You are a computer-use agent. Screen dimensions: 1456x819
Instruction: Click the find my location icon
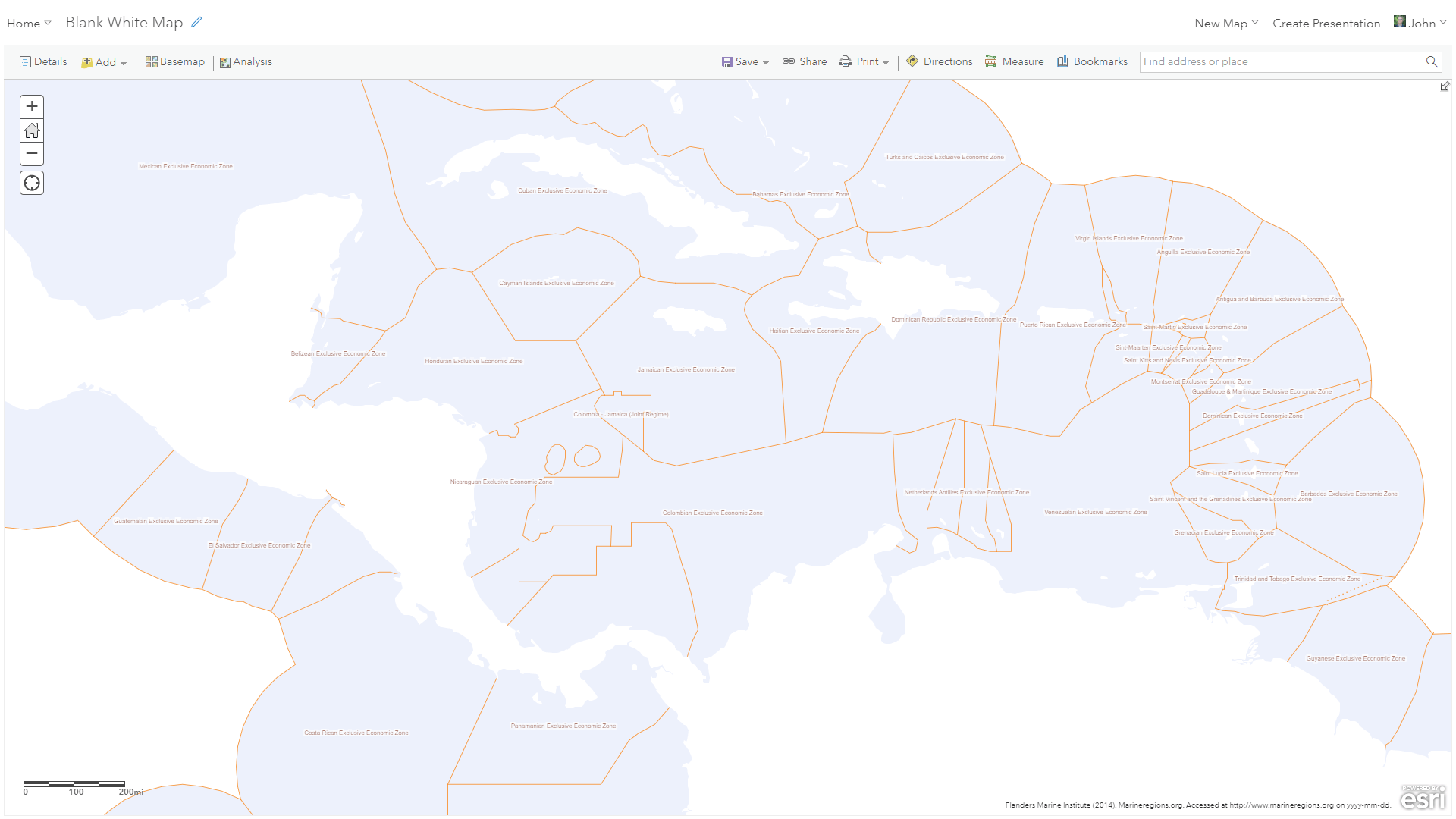tap(32, 183)
